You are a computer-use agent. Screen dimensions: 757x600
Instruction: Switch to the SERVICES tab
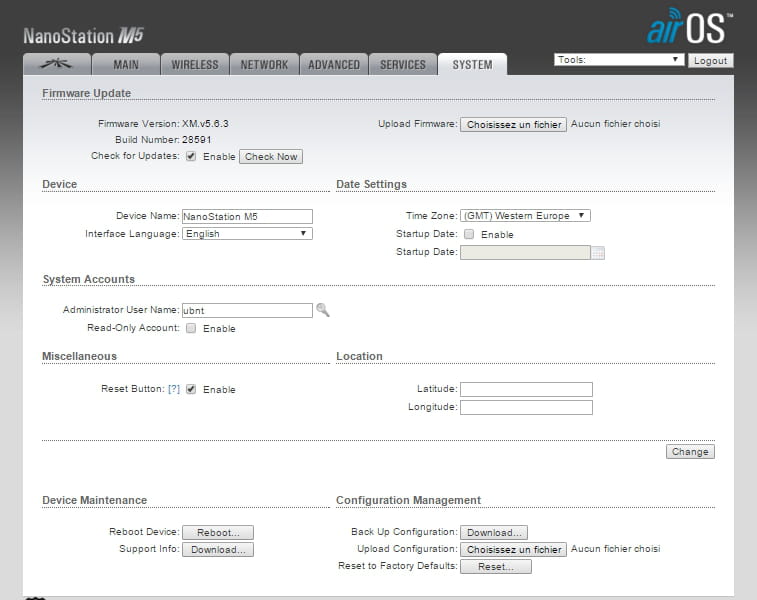tap(403, 64)
